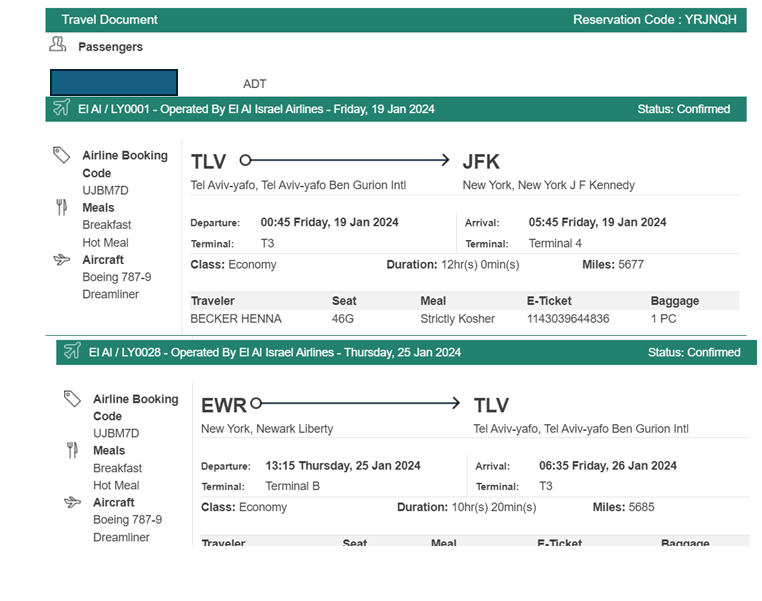Image resolution: width=762 pixels, height=601 pixels.
Task: Click the airplane icon in LY0028 header
Action: 72,350
